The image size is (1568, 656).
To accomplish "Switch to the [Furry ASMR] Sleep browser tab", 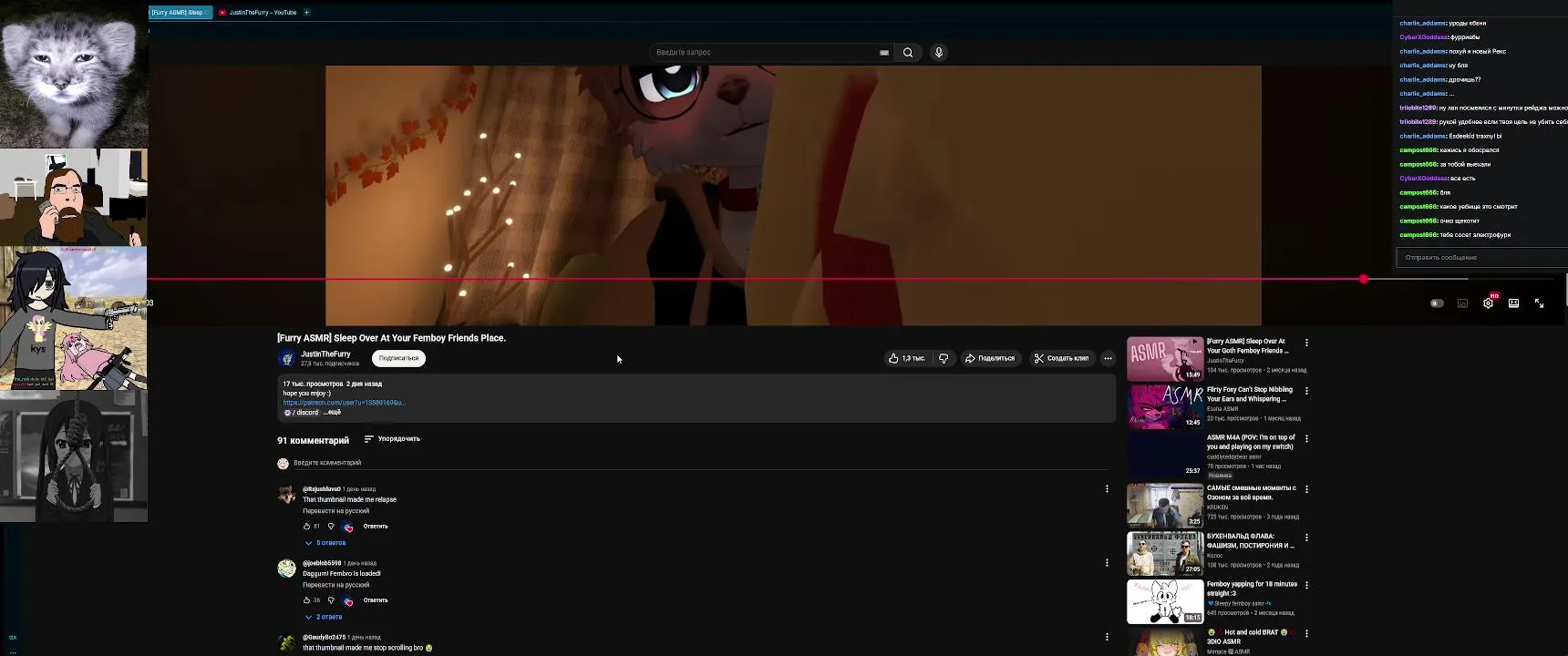I will click(x=180, y=12).
